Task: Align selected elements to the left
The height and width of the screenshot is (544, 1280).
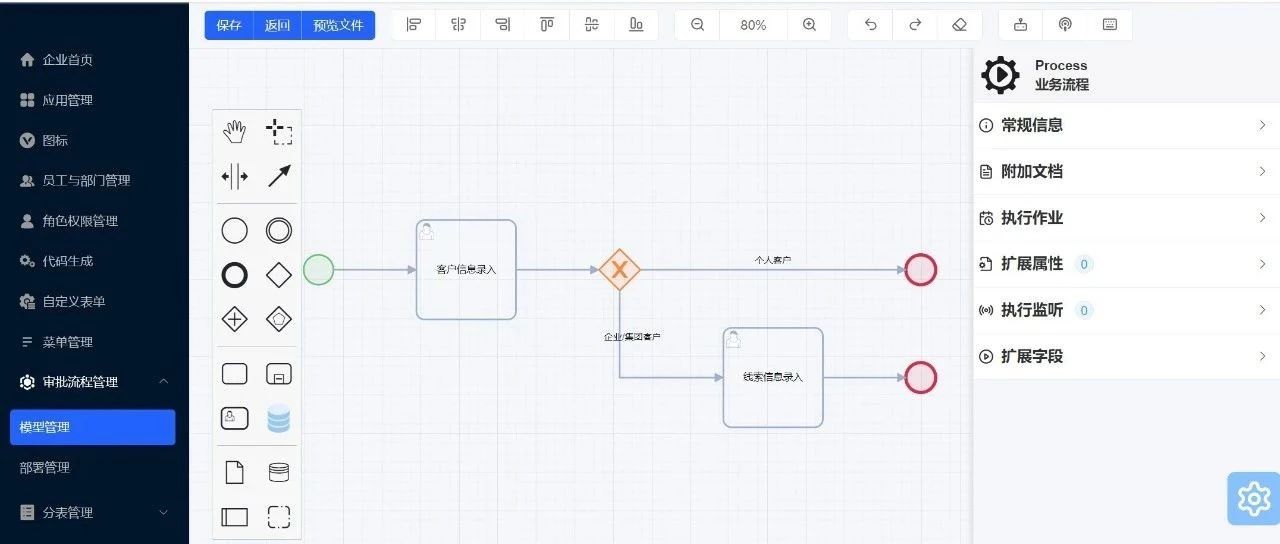Action: click(x=414, y=25)
